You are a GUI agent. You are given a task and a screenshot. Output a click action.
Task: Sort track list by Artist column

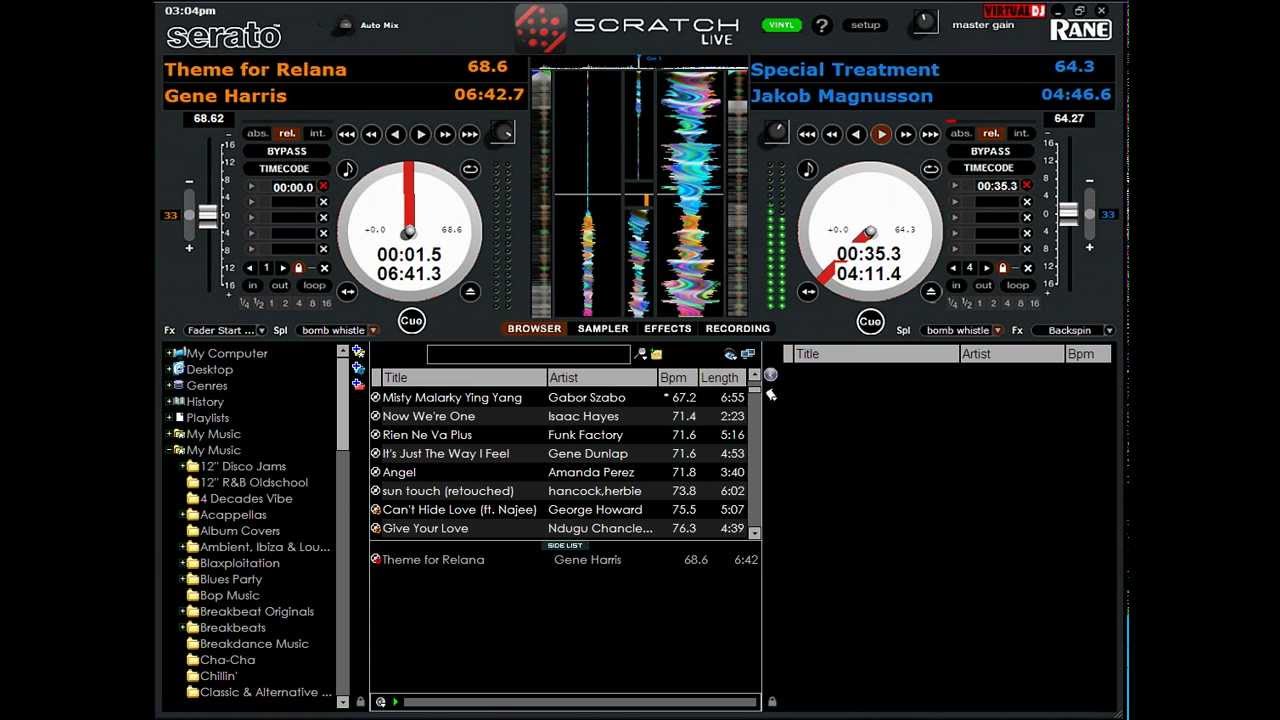(x=601, y=378)
